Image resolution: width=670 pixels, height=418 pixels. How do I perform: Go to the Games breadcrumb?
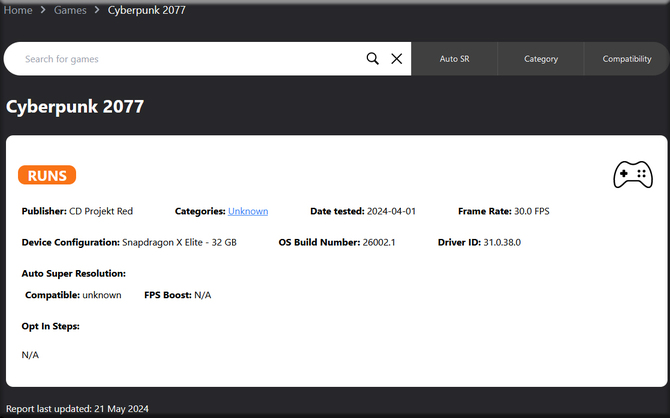[70, 10]
